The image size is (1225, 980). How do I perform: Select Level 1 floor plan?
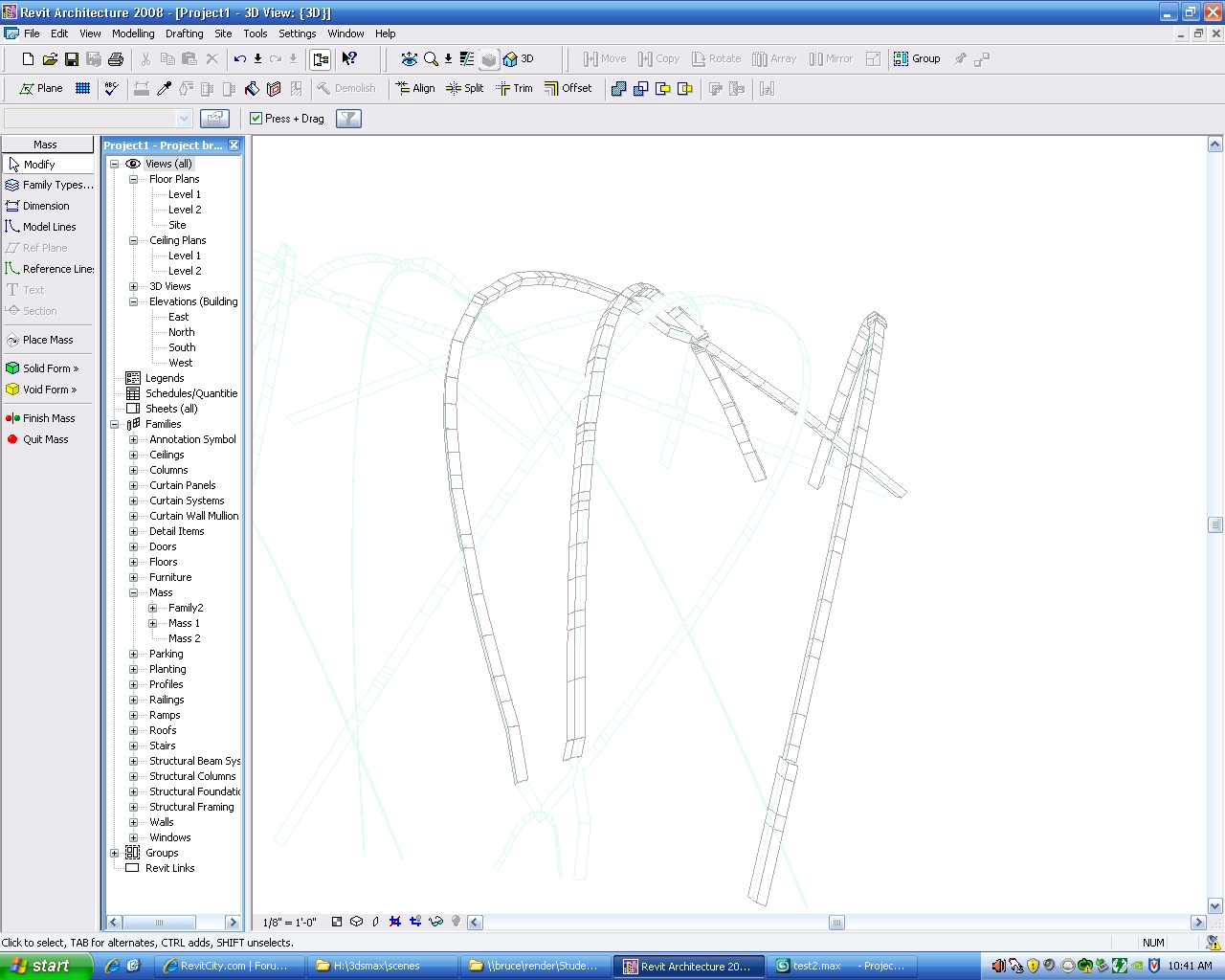pyautogui.click(x=184, y=194)
